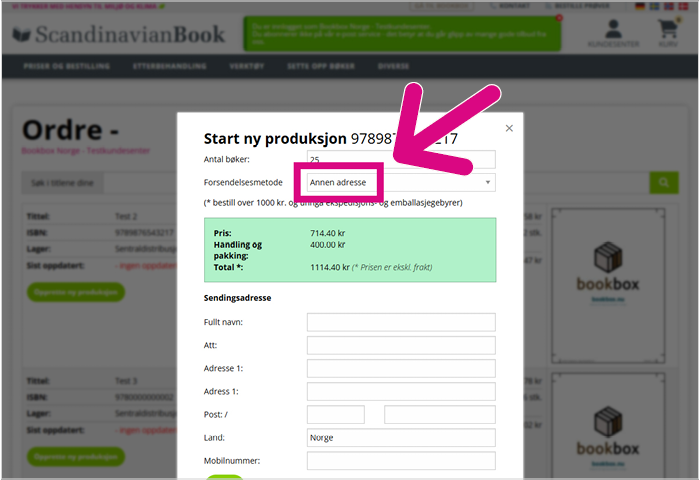700x480 pixels.
Task: Switch site language to Norwegian flag
Action: pyautogui.click(x=669, y=6)
